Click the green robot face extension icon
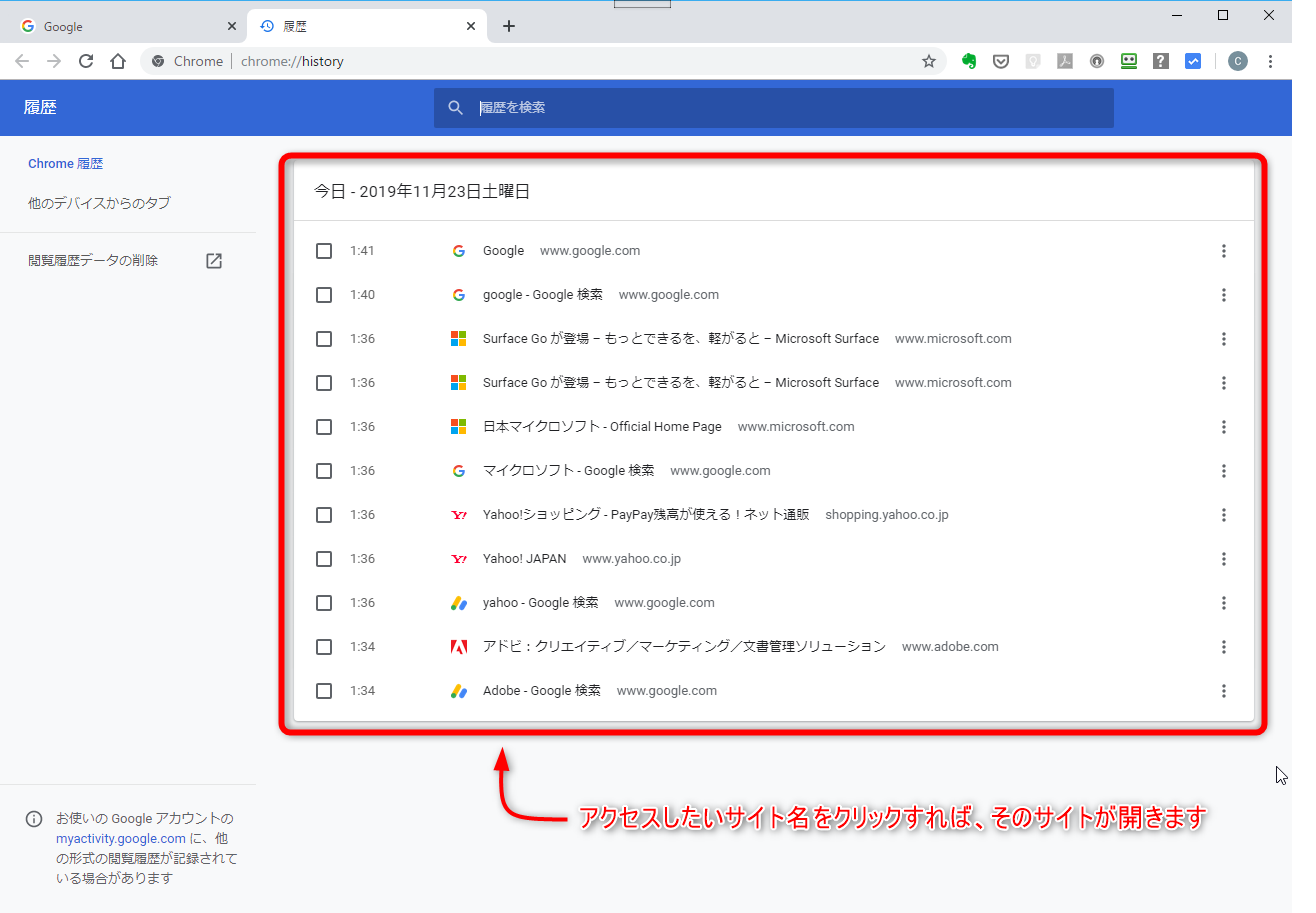The image size is (1316, 913). [x=1129, y=61]
